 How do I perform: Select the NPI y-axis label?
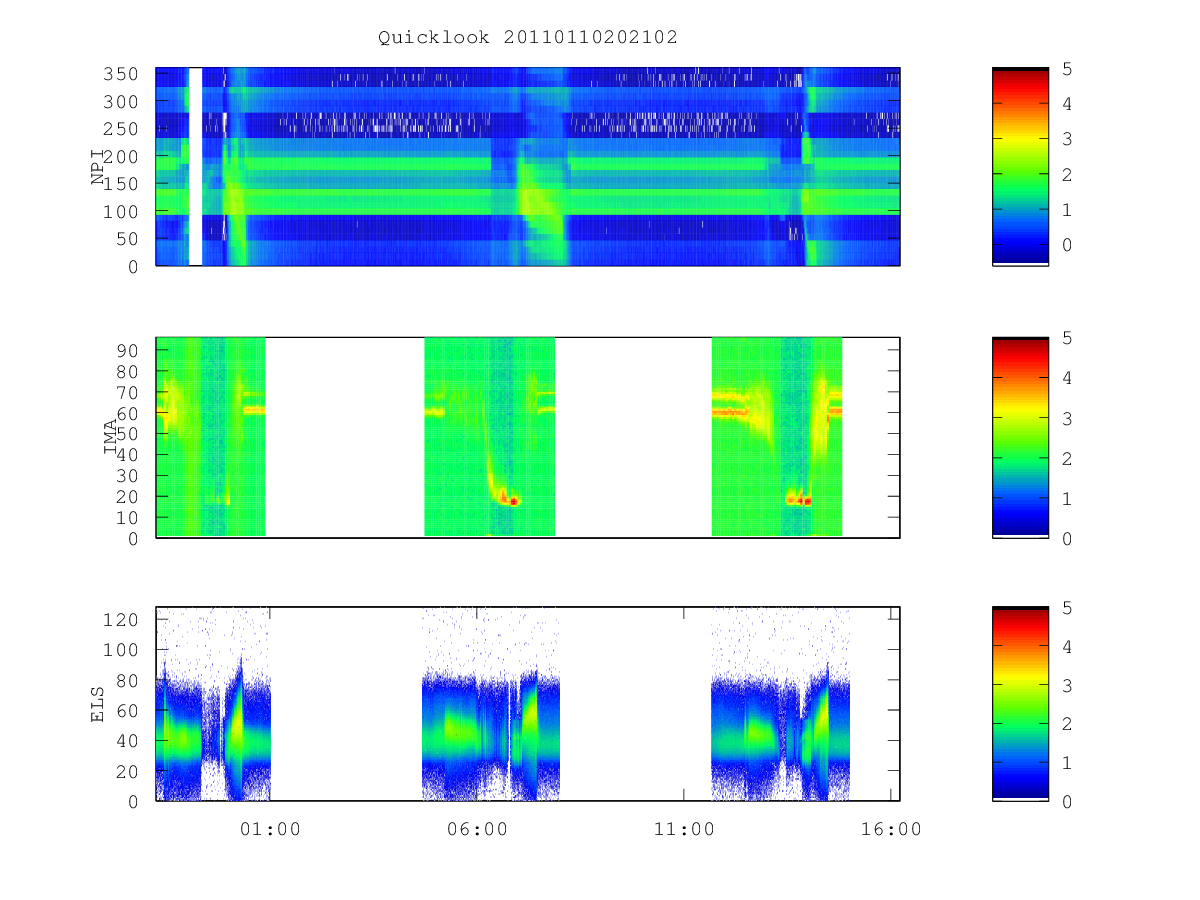(x=98, y=167)
